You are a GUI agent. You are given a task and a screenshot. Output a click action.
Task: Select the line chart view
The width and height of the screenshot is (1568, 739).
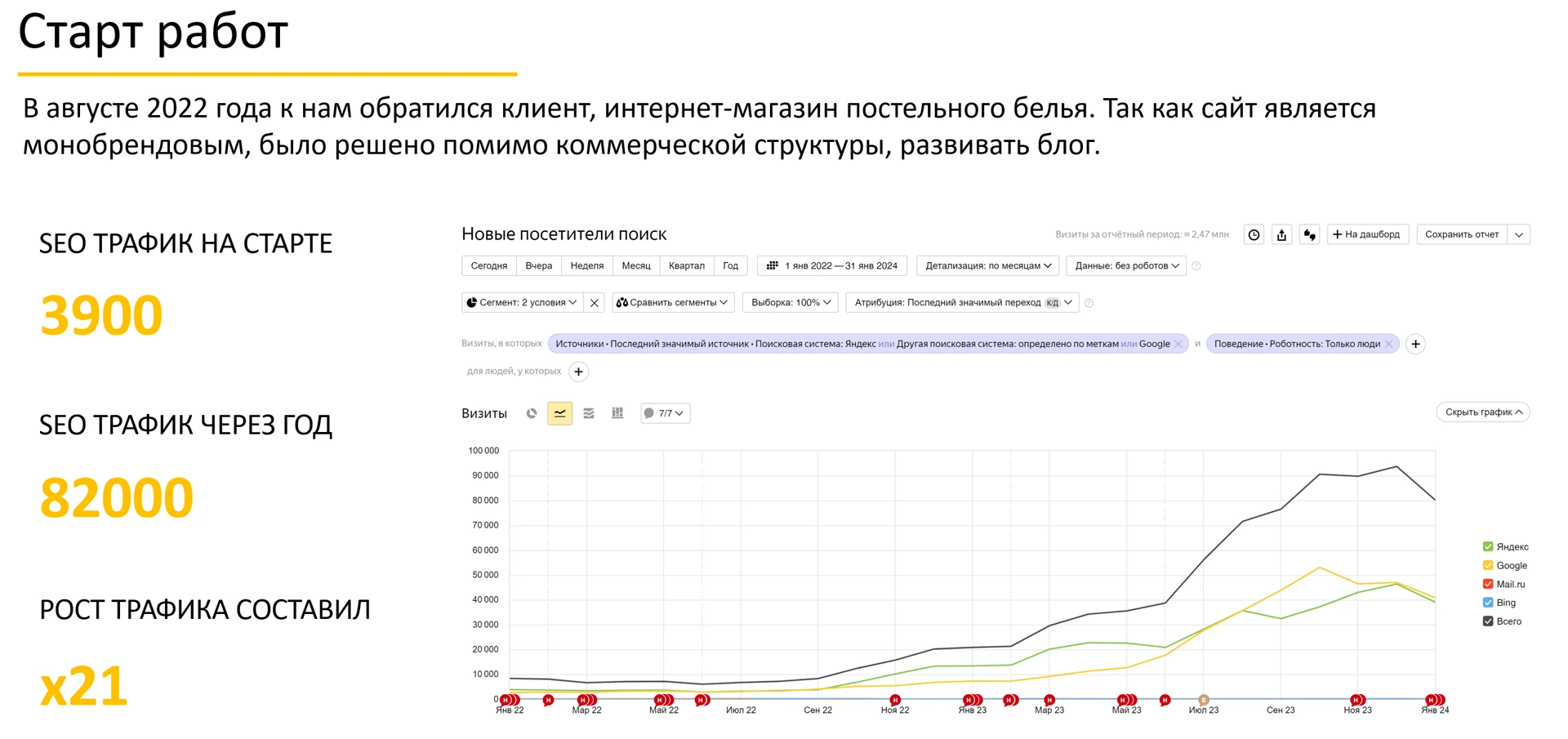pos(559,413)
